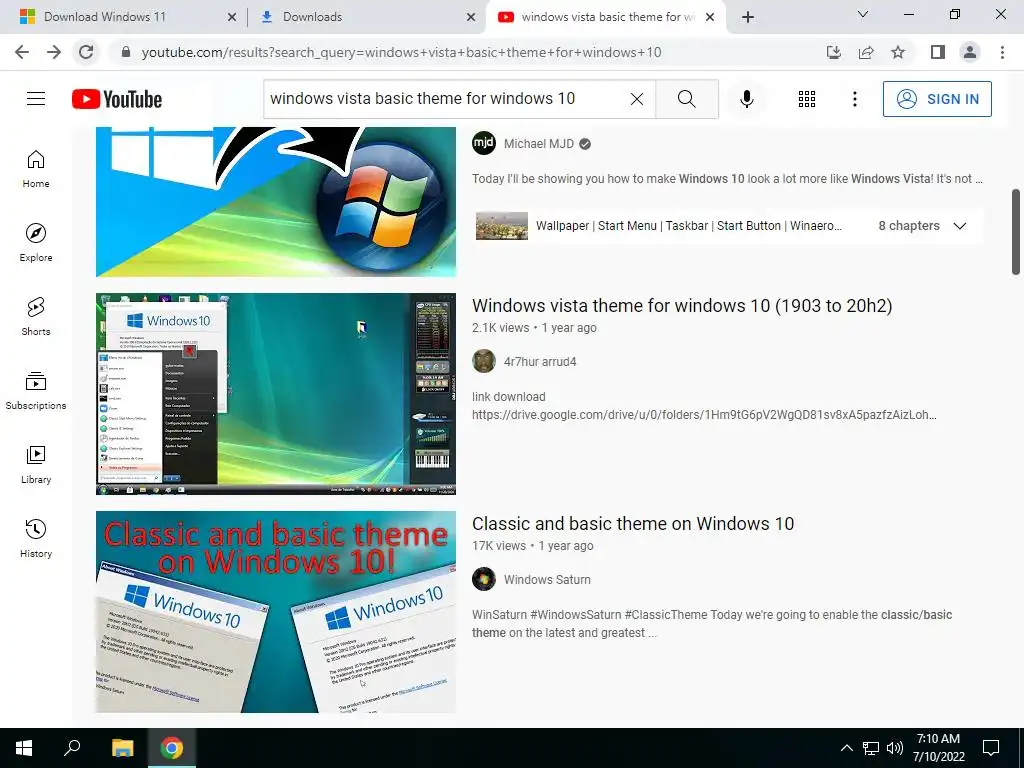Open Subscriptions in the sidebar
Image resolution: width=1024 pixels, height=768 pixels.
36,391
